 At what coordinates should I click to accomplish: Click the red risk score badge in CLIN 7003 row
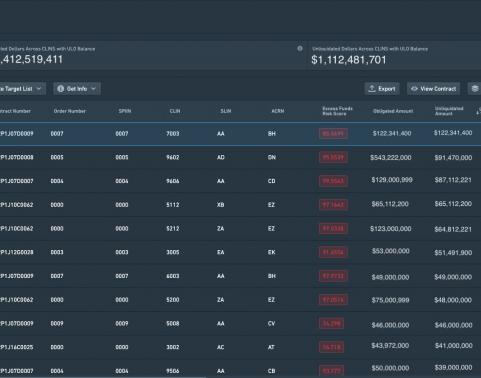(x=333, y=134)
